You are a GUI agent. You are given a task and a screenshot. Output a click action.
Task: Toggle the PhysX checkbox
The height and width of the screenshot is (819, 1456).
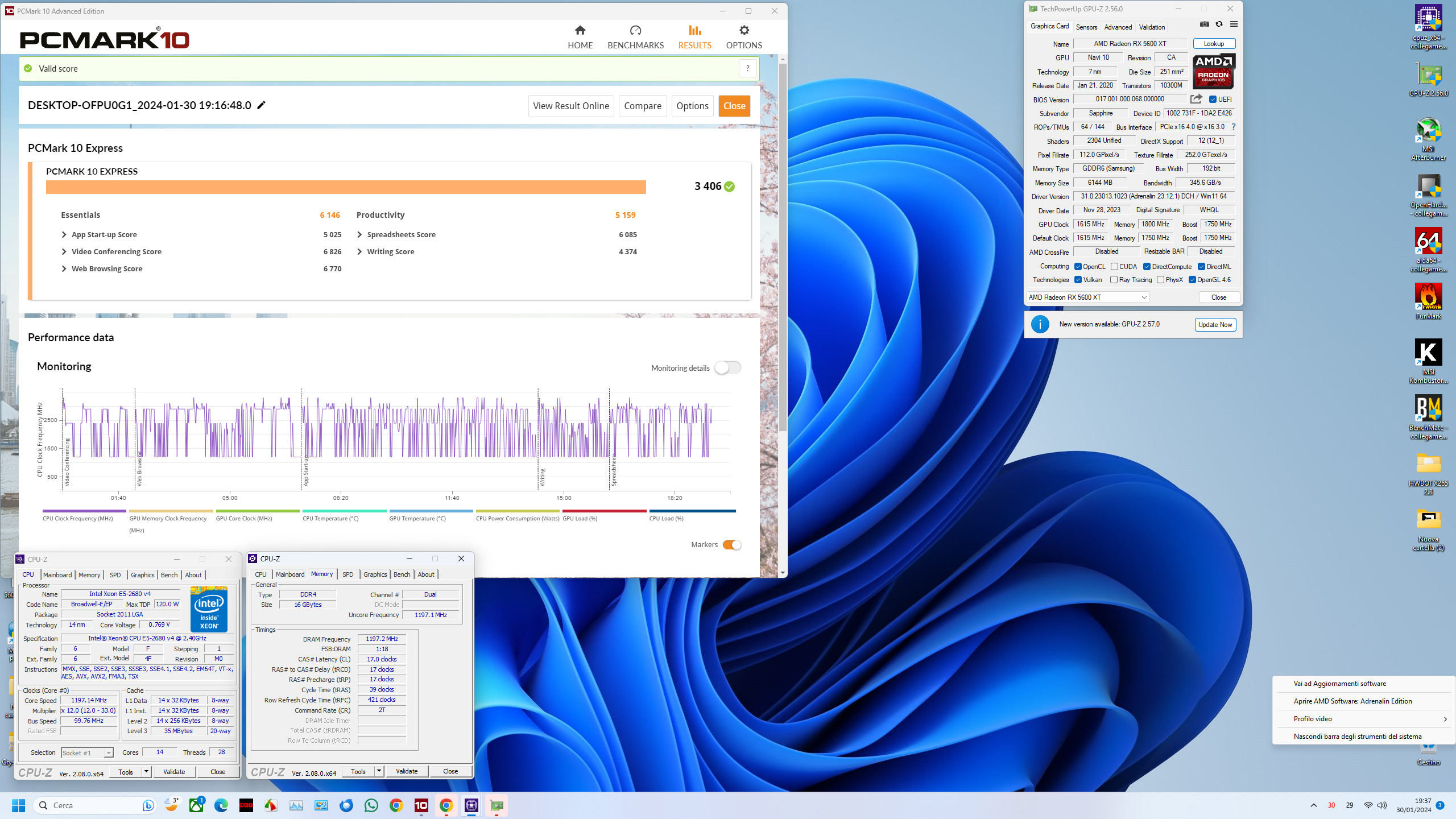[x=1160, y=279]
